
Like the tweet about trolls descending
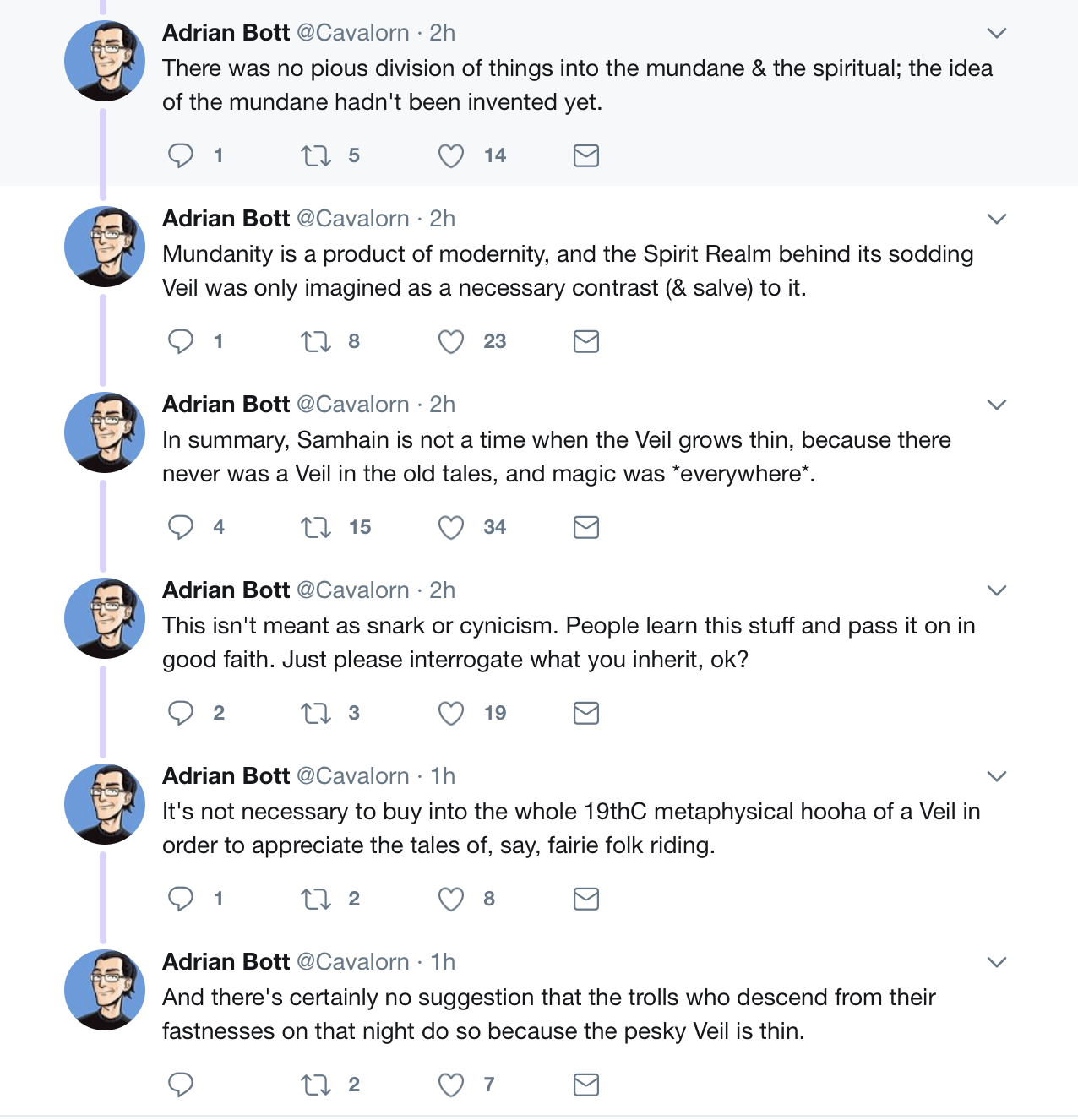pos(451,1085)
